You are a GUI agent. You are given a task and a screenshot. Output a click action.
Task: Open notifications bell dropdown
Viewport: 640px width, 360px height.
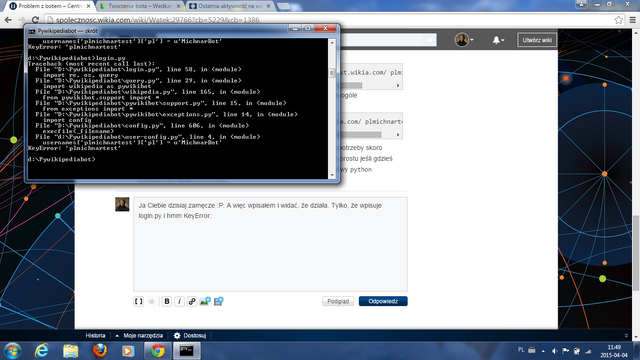[x=498, y=40]
